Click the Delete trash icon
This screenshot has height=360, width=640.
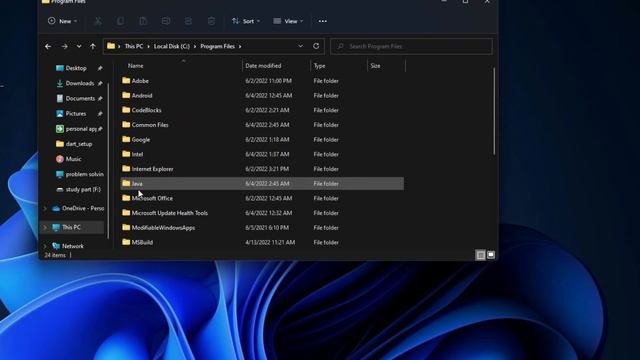211,21
